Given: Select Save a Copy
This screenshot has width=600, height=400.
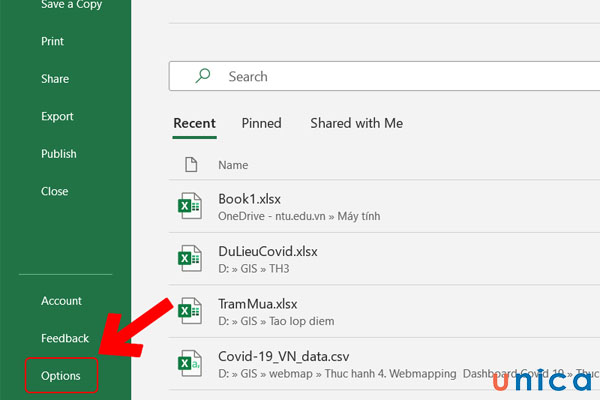Looking at the screenshot, I should coord(71,6).
